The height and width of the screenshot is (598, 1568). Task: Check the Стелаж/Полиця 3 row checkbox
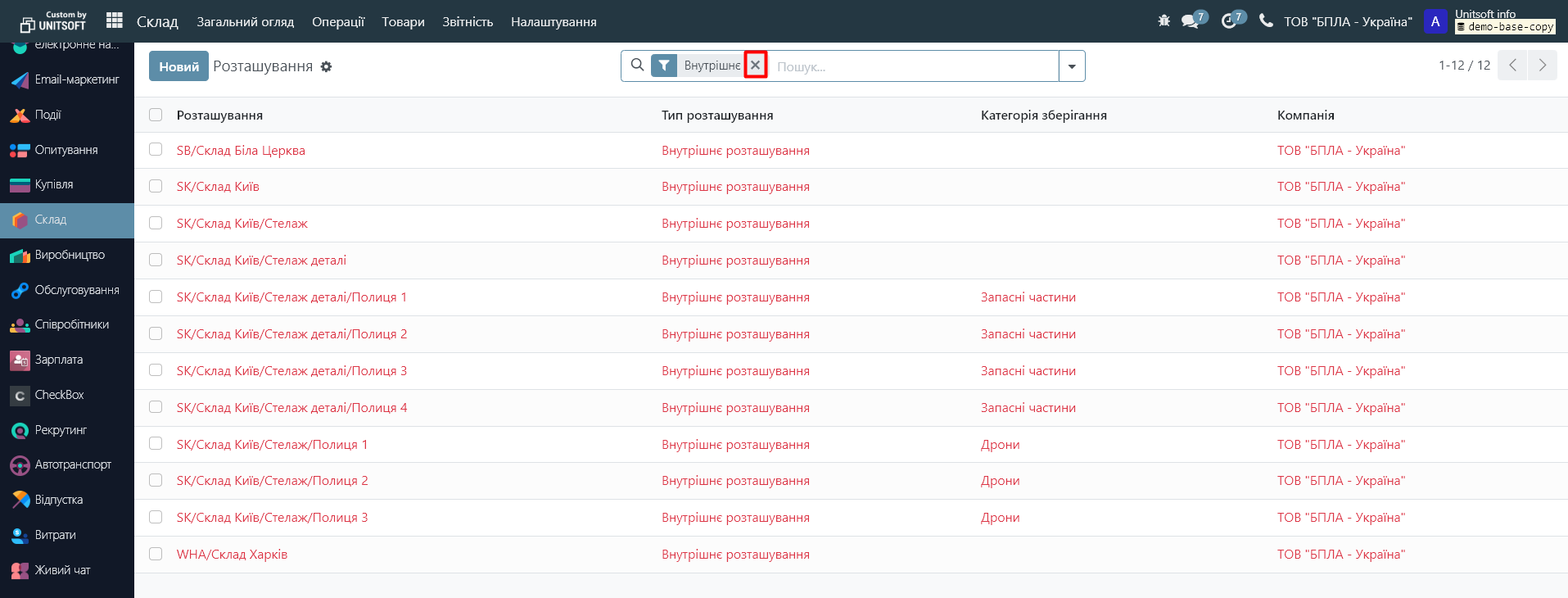[x=156, y=517]
